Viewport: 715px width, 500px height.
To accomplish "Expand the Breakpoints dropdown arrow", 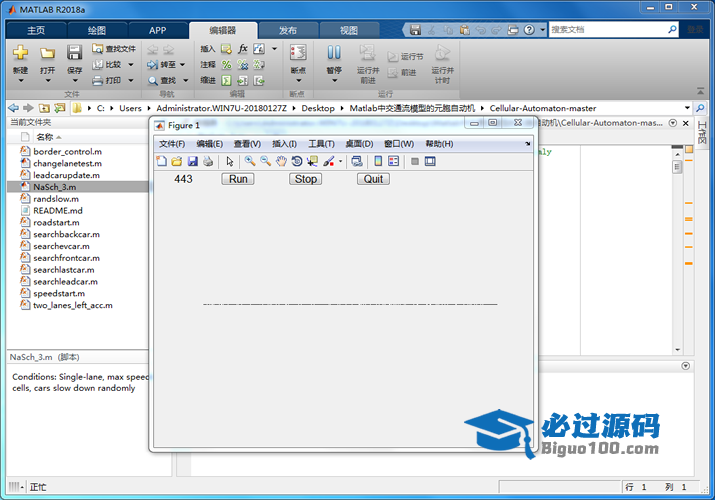I will 299,81.
